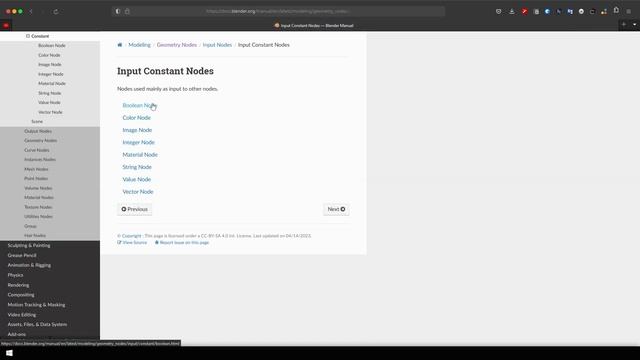
Task: Click the browser address bar URL field
Action: pyautogui.click(x=278, y=11)
